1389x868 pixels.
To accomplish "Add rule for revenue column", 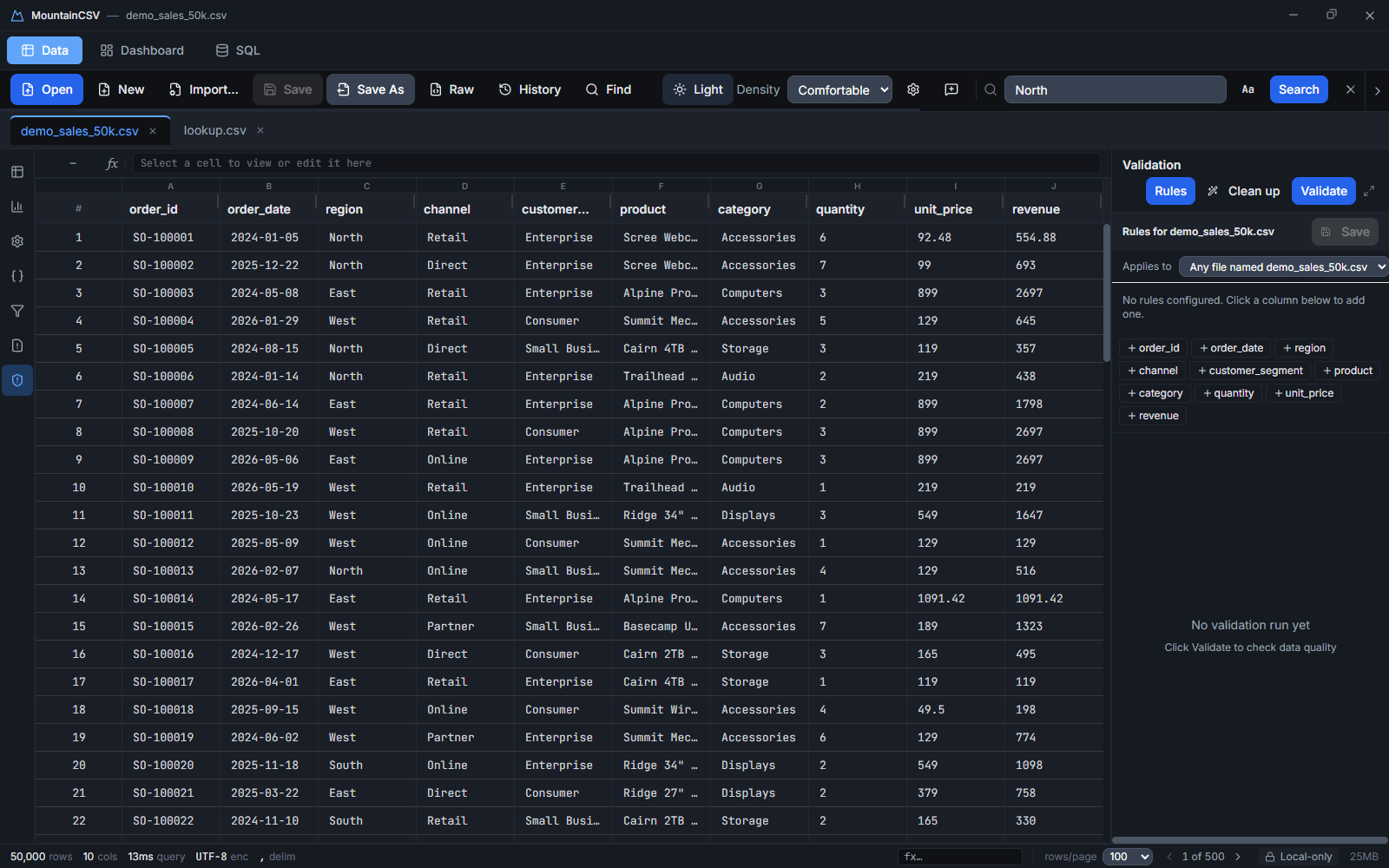I will (1153, 416).
